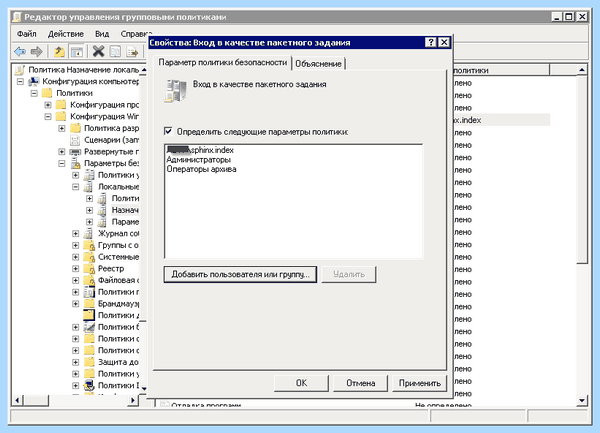Expand the Журнал событий node
The width and height of the screenshot is (600, 433).
pos(75,233)
